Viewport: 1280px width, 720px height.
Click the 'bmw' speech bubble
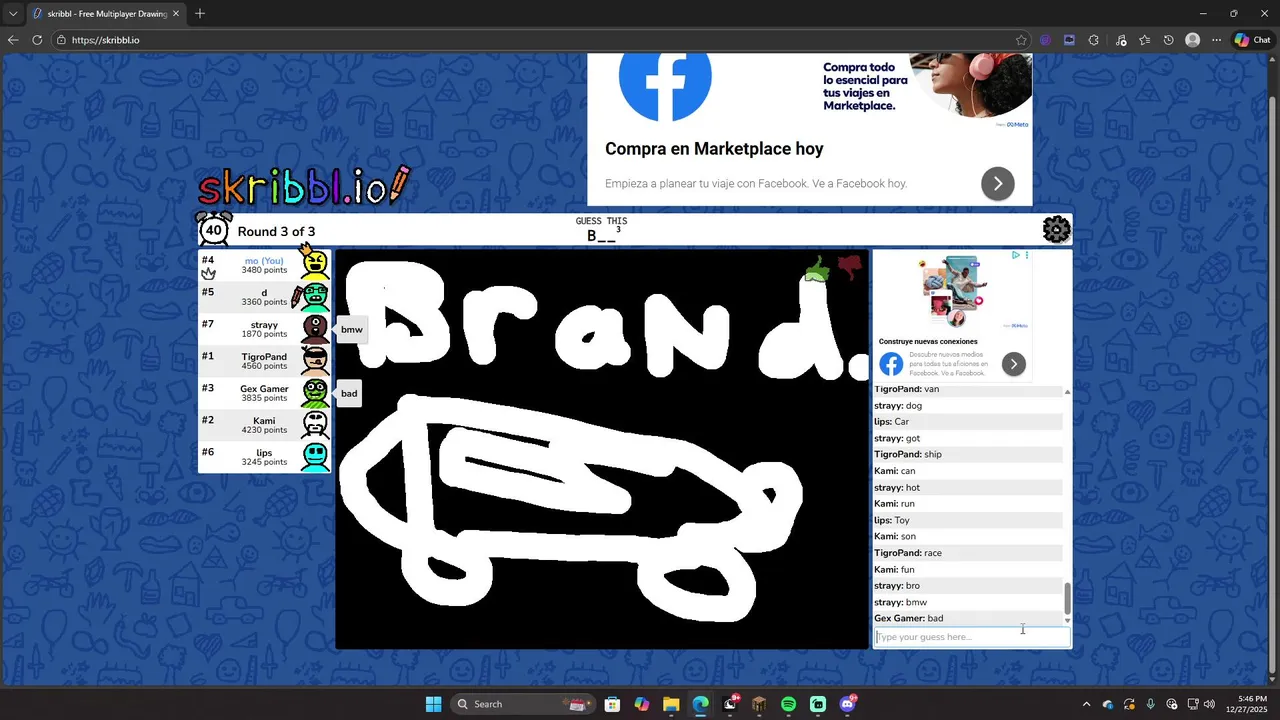click(351, 329)
